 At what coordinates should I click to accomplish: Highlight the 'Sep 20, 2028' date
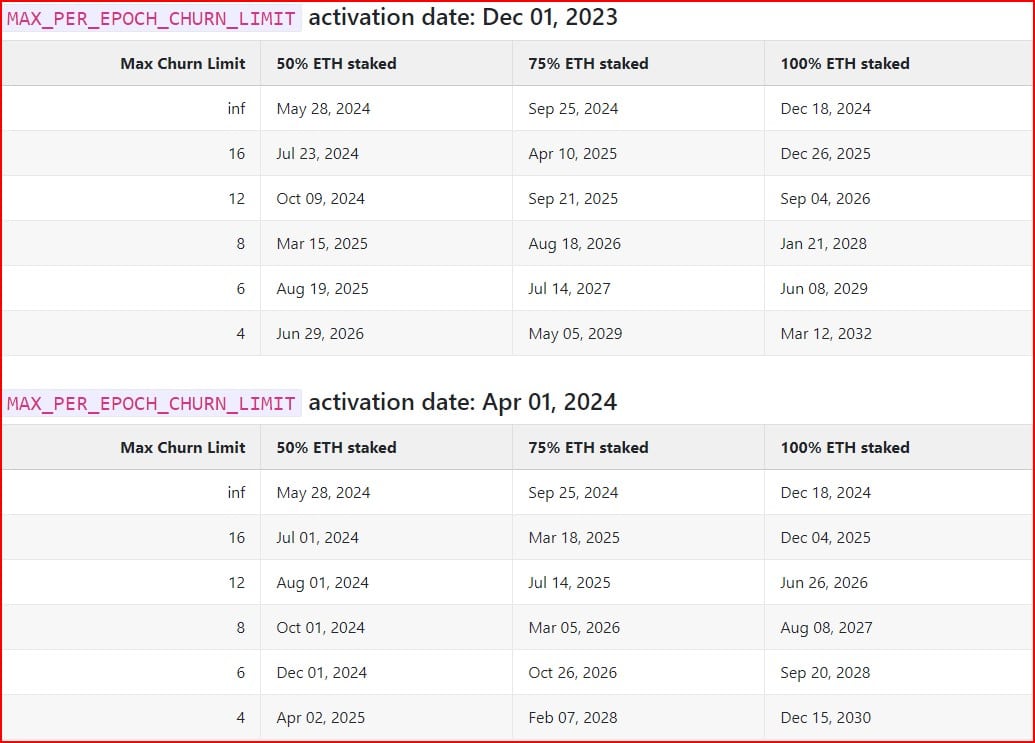[x=826, y=673]
